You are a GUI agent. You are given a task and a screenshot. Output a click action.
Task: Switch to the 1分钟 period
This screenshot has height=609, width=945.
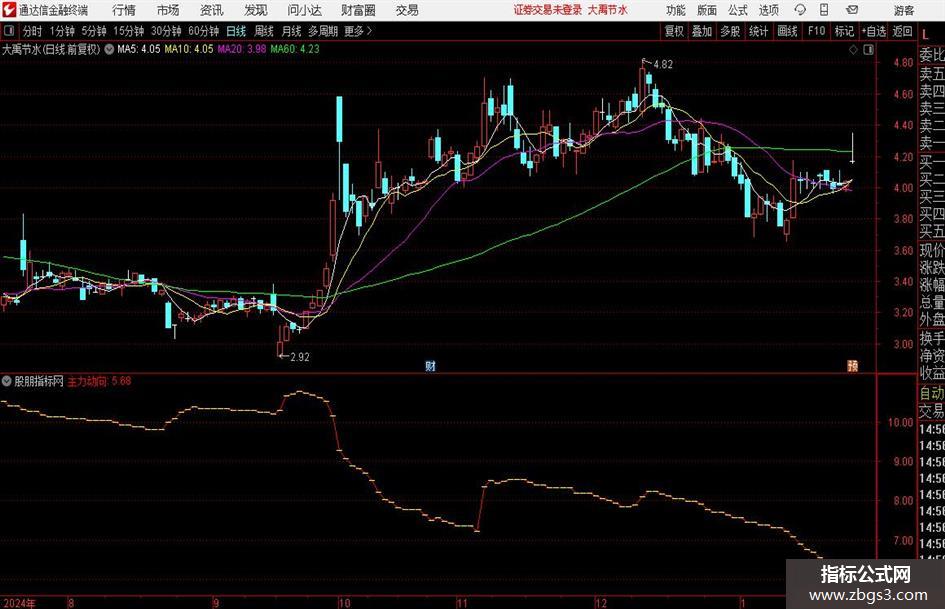coord(61,31)
